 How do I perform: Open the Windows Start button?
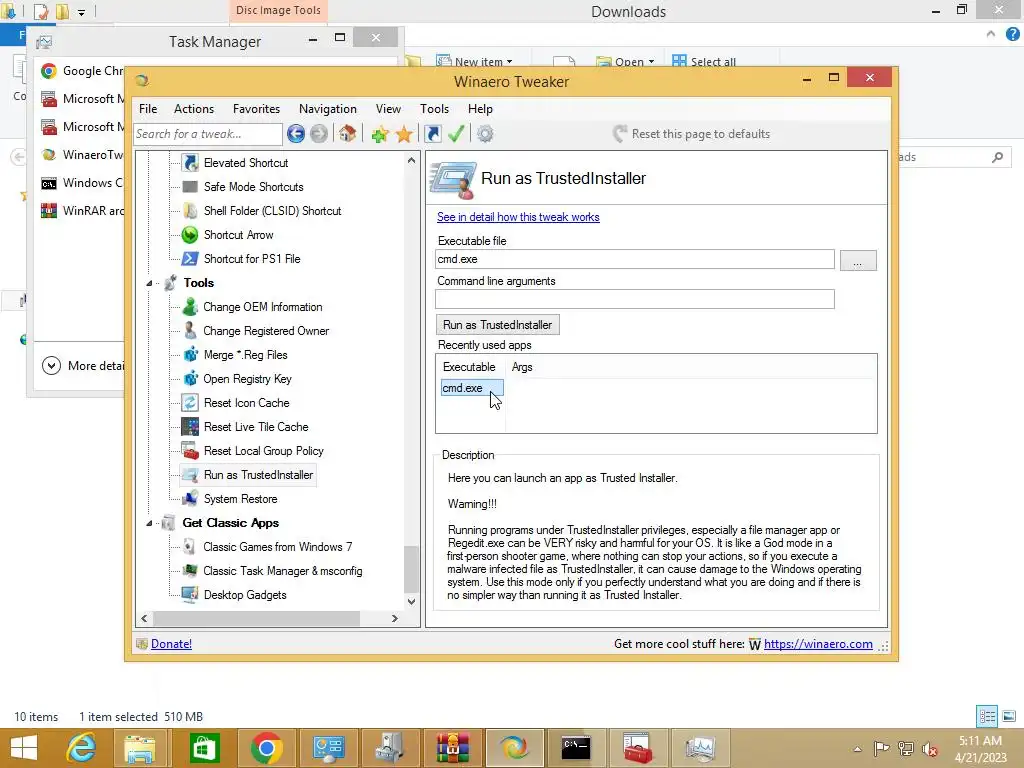[24, 748]
